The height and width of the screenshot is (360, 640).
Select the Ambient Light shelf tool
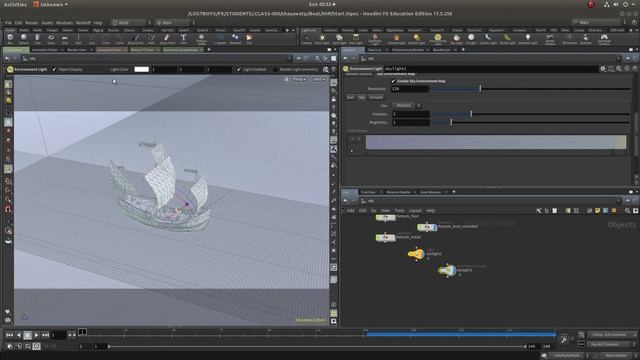tap(528, 39)
